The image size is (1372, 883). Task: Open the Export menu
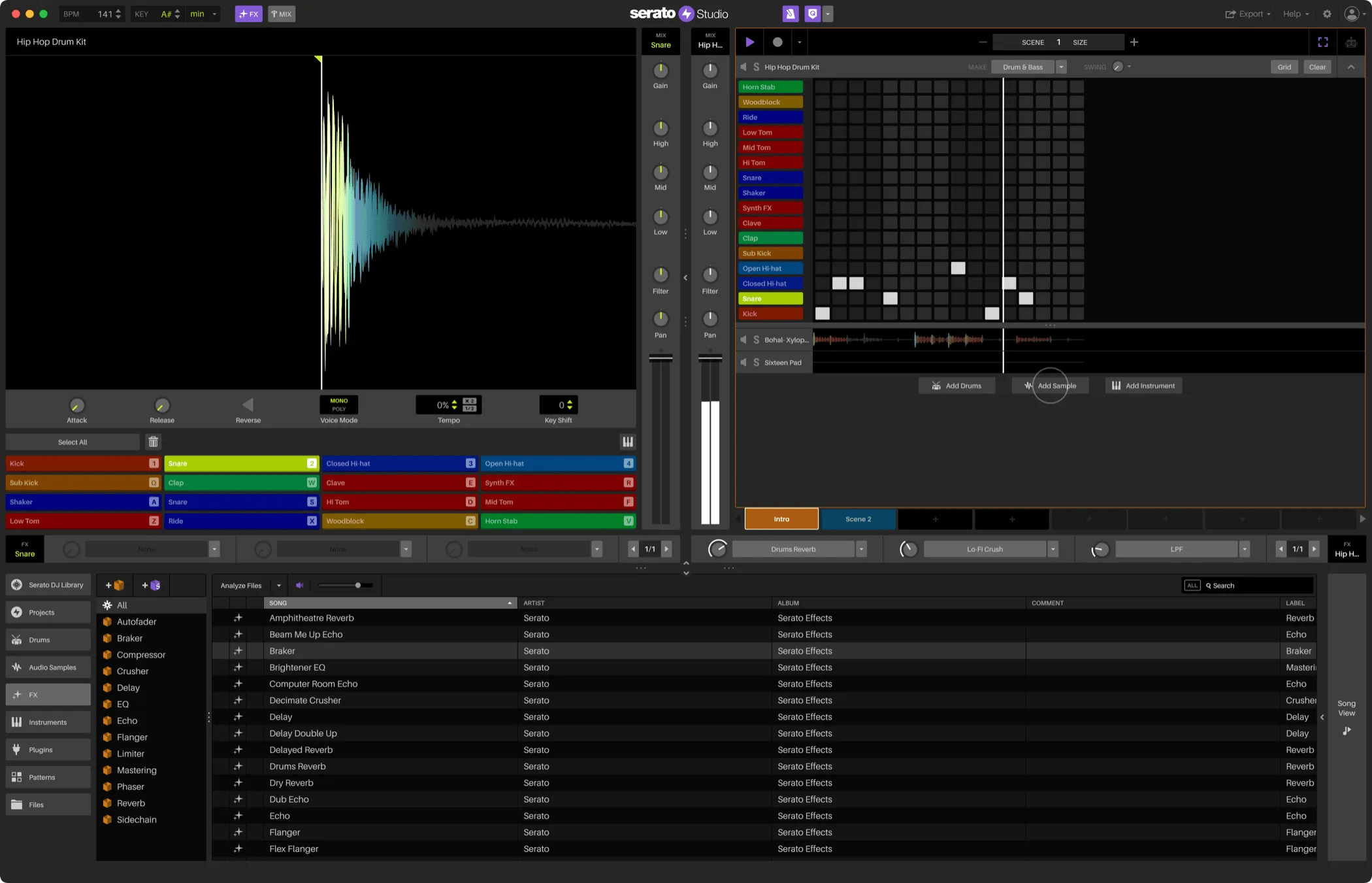(1247, 14)
